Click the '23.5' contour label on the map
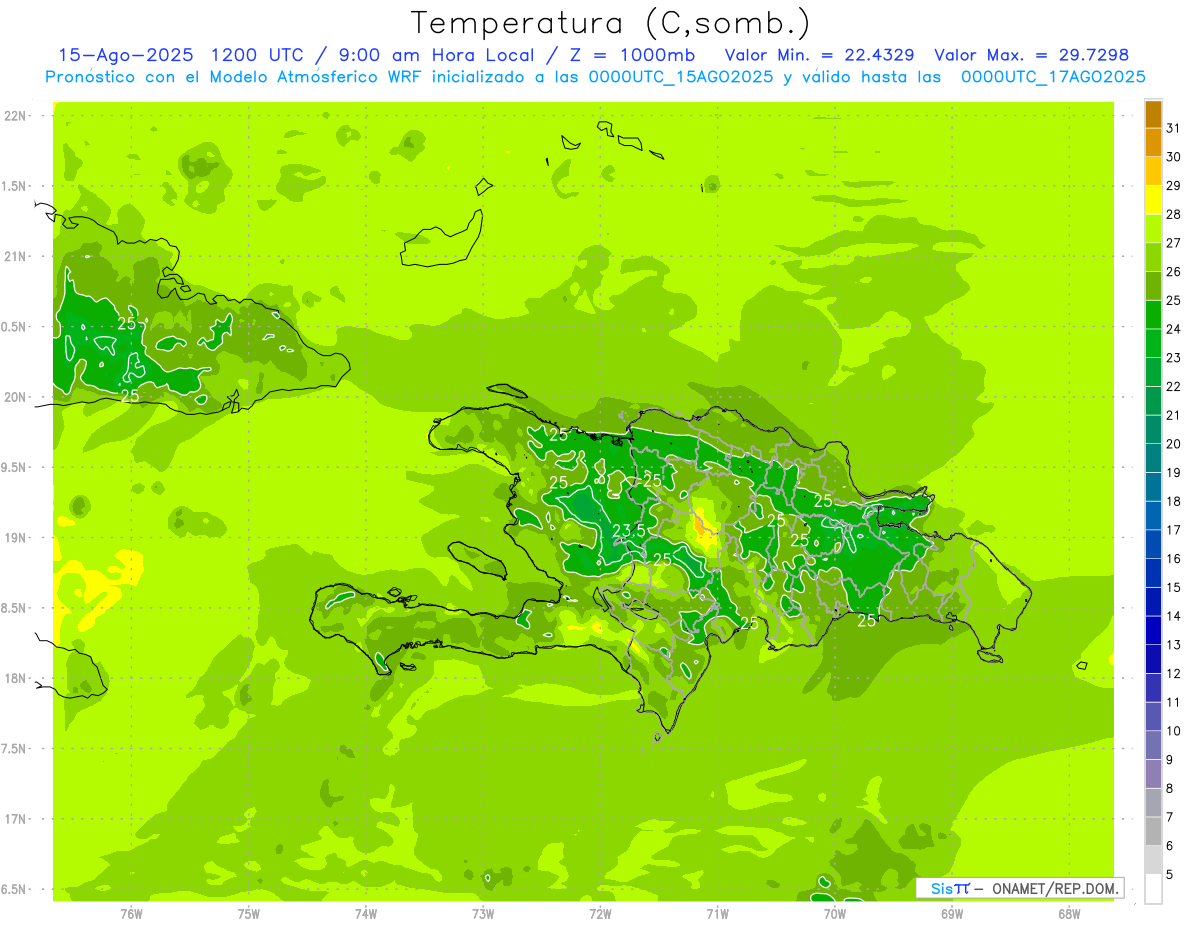 tap(628, 531)
